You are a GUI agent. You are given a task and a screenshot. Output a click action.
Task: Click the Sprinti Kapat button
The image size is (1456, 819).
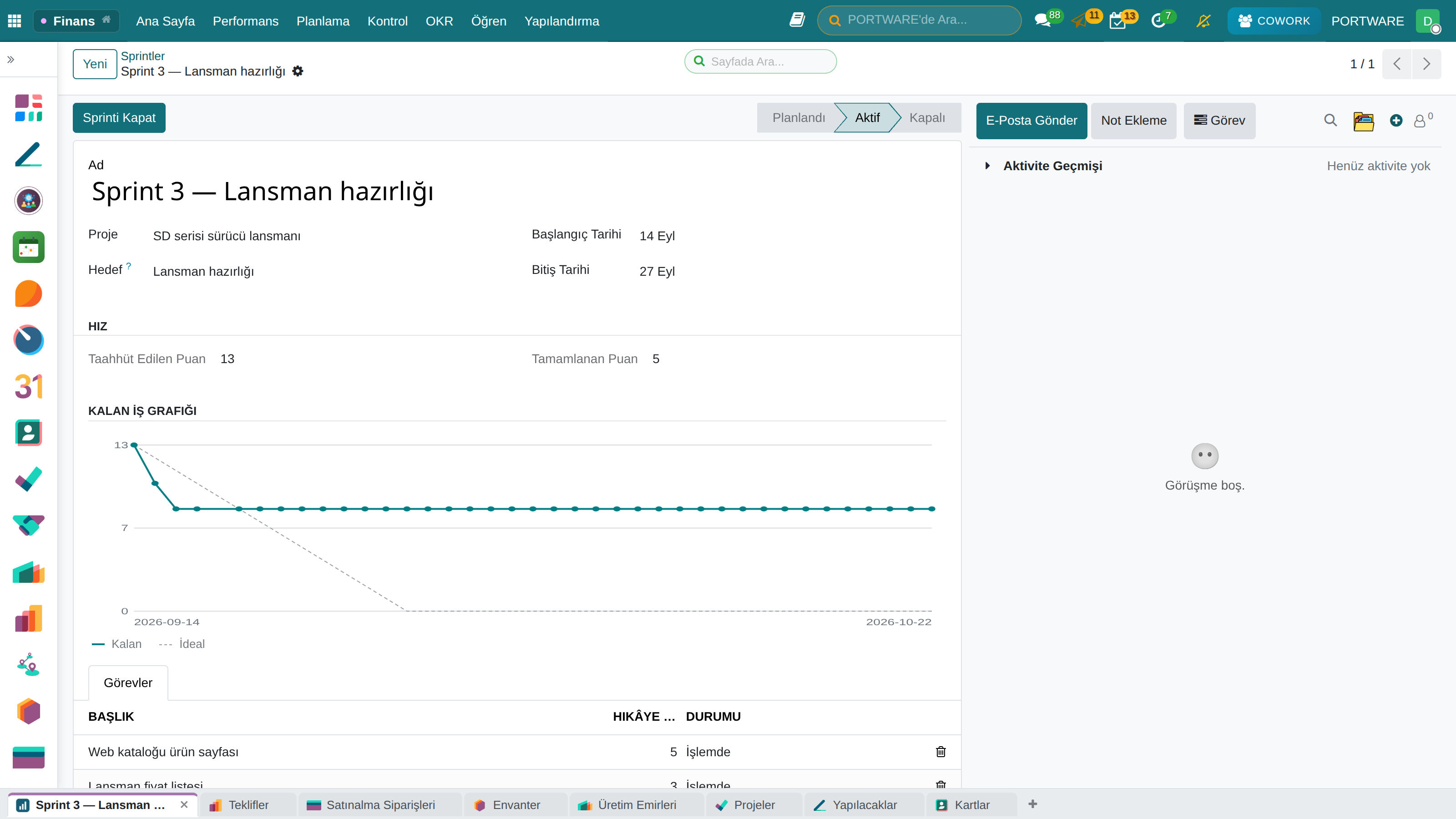(119, 117)
